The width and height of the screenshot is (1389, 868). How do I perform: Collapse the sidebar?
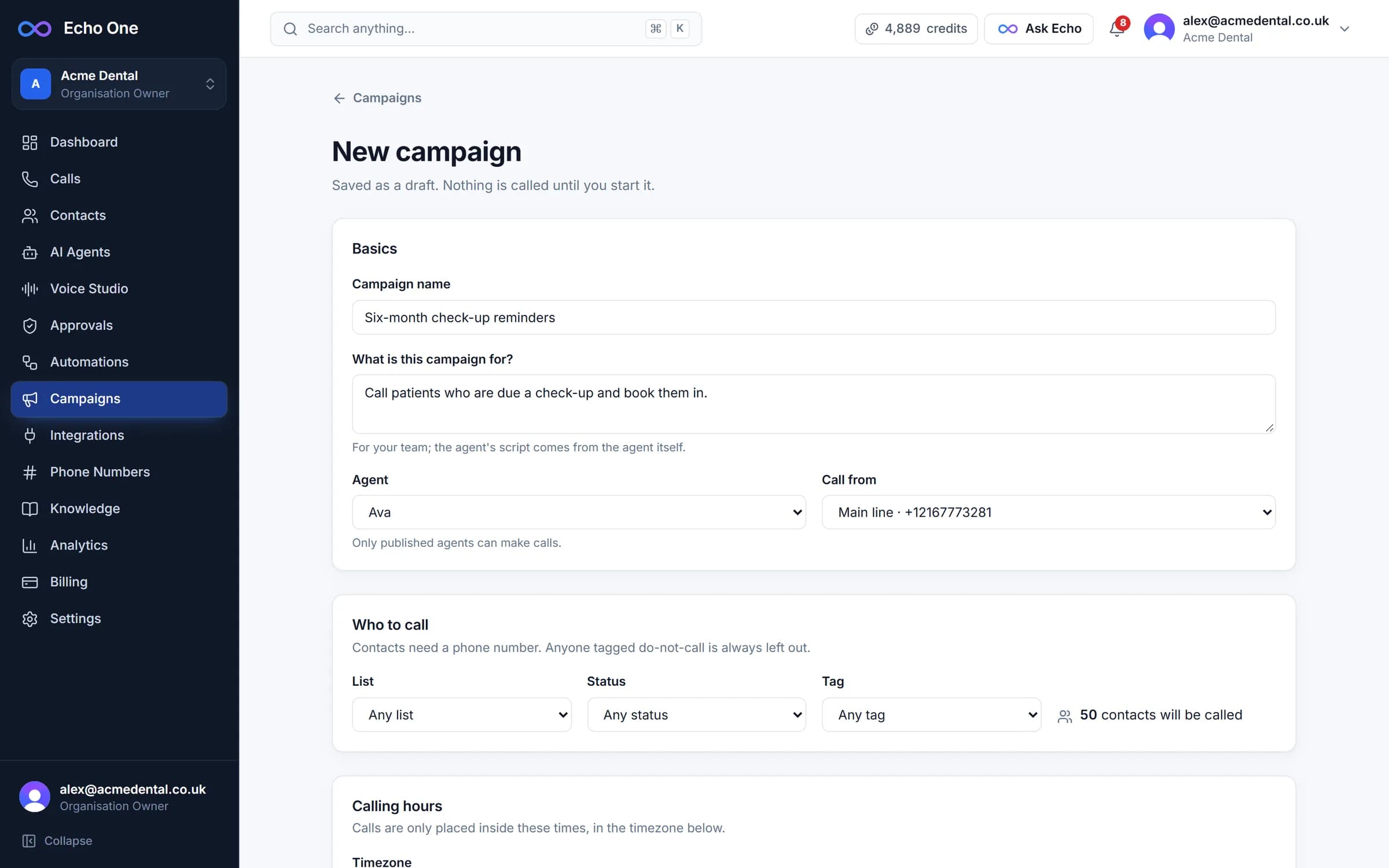(57, 841)
